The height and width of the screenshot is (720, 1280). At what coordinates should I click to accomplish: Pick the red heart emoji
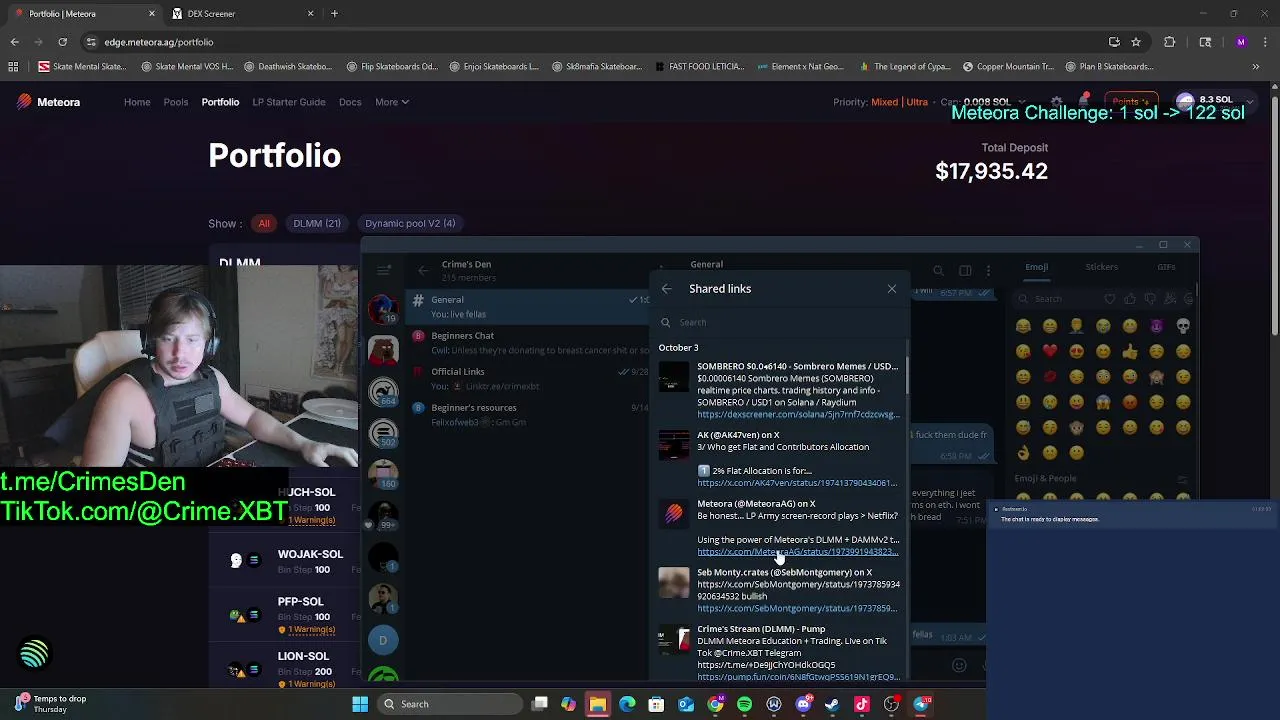(1049, 351)
